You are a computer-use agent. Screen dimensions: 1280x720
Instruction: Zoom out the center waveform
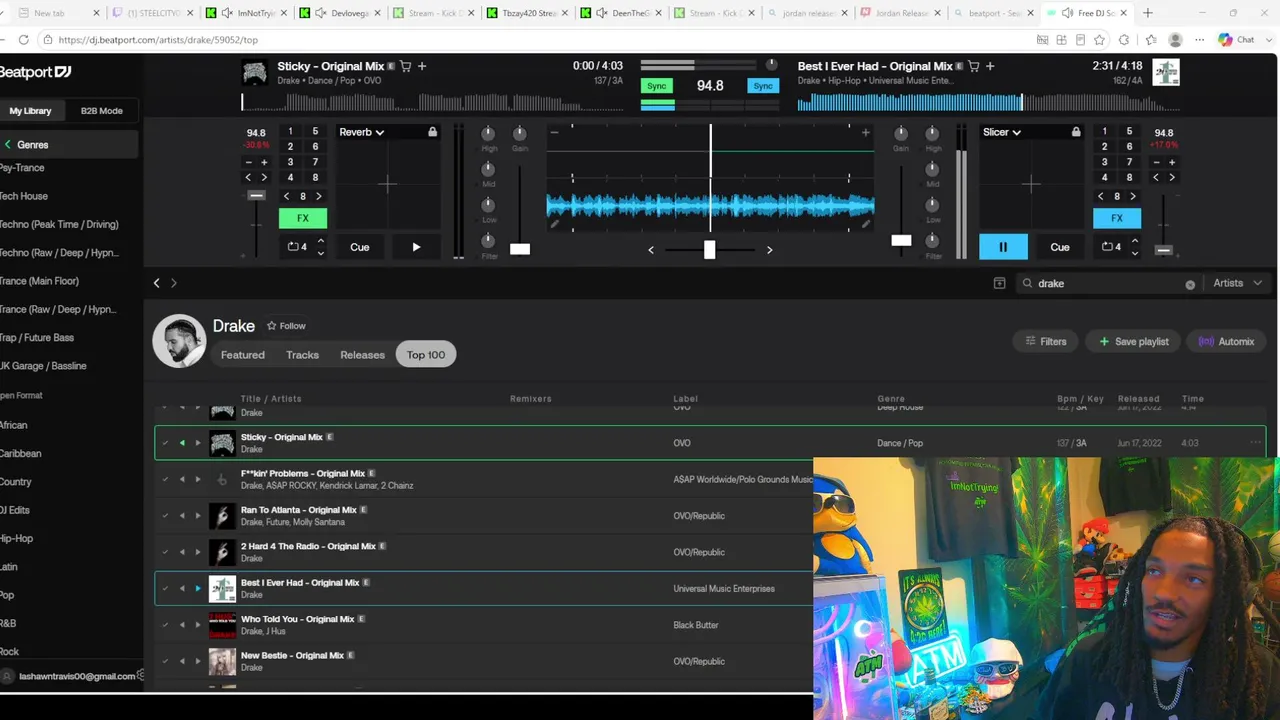[x=555, y=132]
